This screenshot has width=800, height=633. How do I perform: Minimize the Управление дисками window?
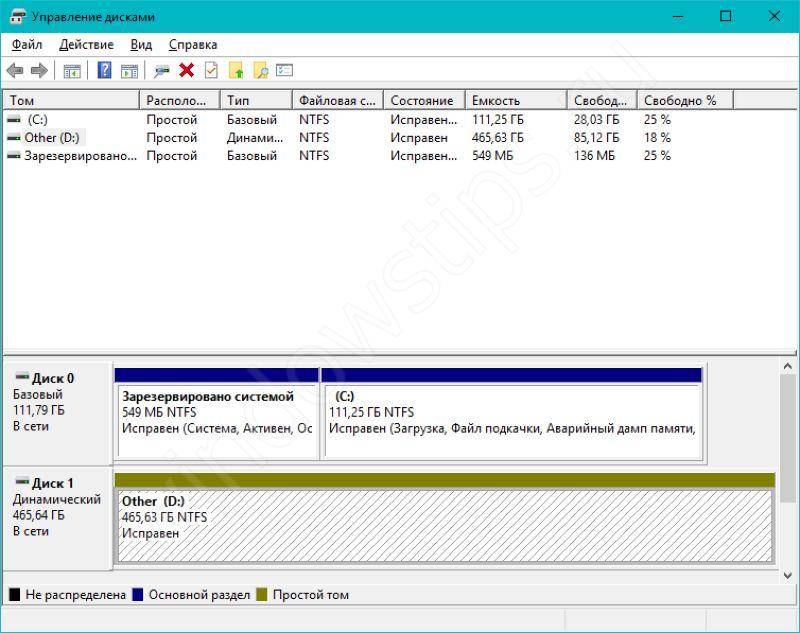[678, 16]
